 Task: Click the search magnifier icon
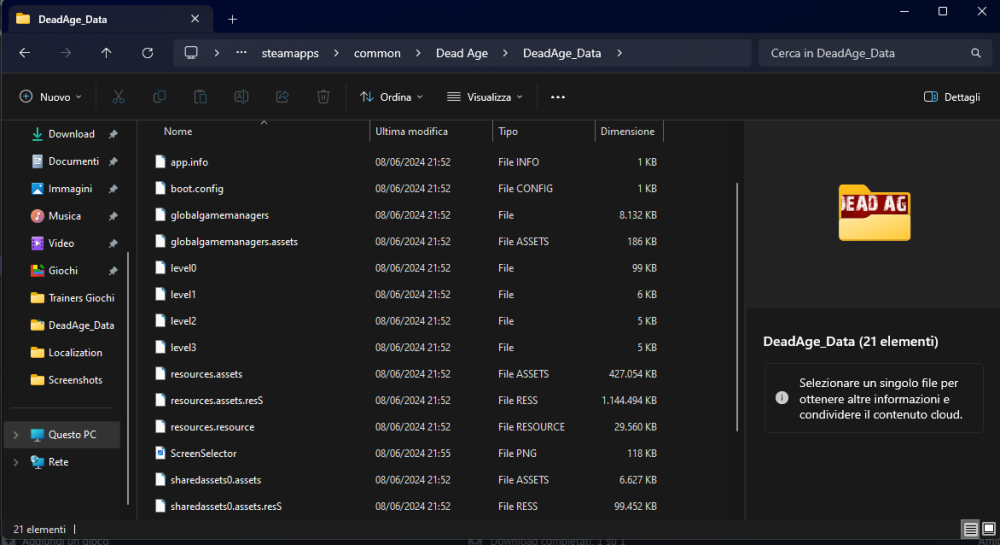pos(976,53)
